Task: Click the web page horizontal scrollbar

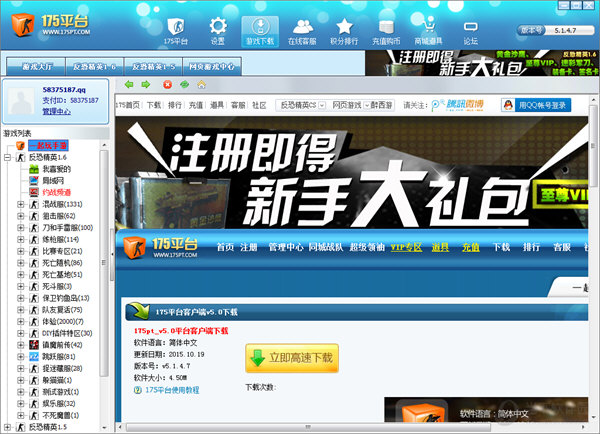Action: (308, 427)
